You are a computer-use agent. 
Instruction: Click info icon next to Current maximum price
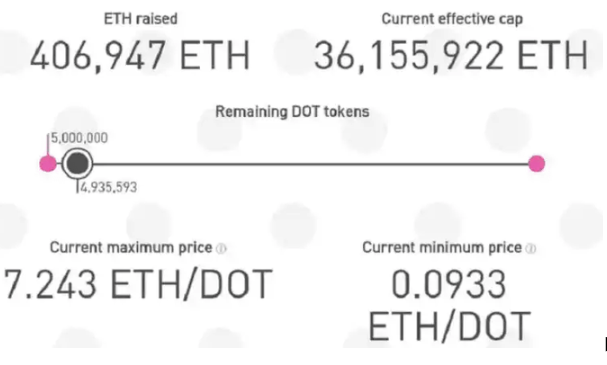pyautogui.click(x=221, y=248)
